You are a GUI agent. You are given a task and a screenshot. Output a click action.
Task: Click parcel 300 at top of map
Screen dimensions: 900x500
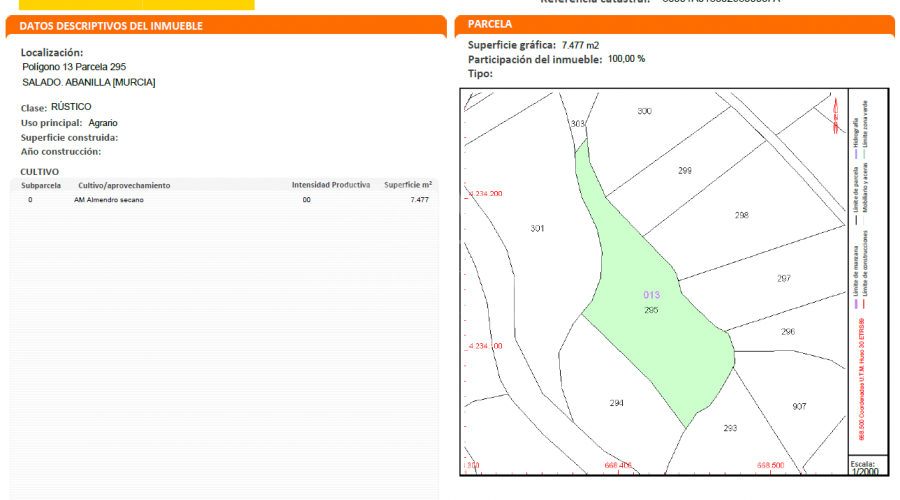click(x=644, y=111)
